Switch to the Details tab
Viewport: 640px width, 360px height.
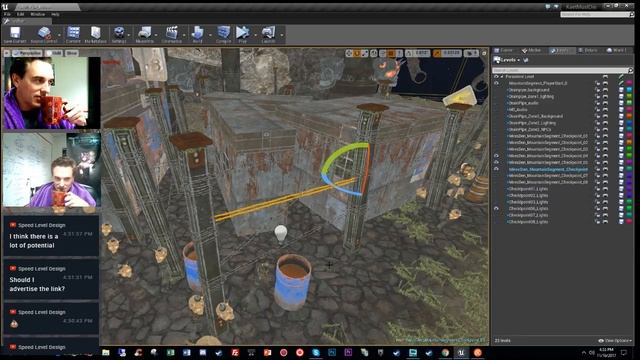click(588, 50)
